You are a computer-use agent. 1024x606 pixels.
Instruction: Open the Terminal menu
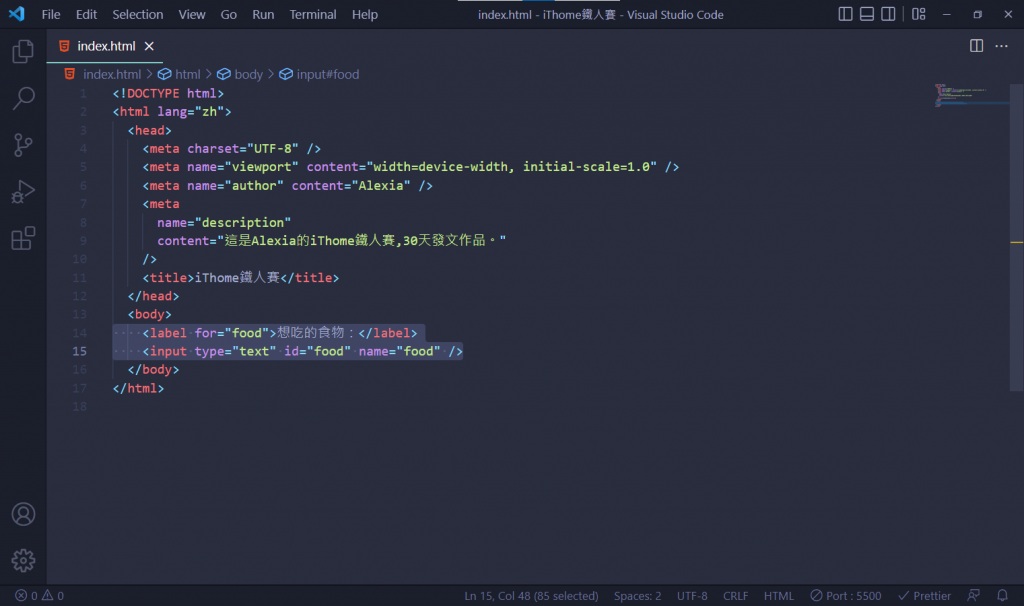click(313, 14)
